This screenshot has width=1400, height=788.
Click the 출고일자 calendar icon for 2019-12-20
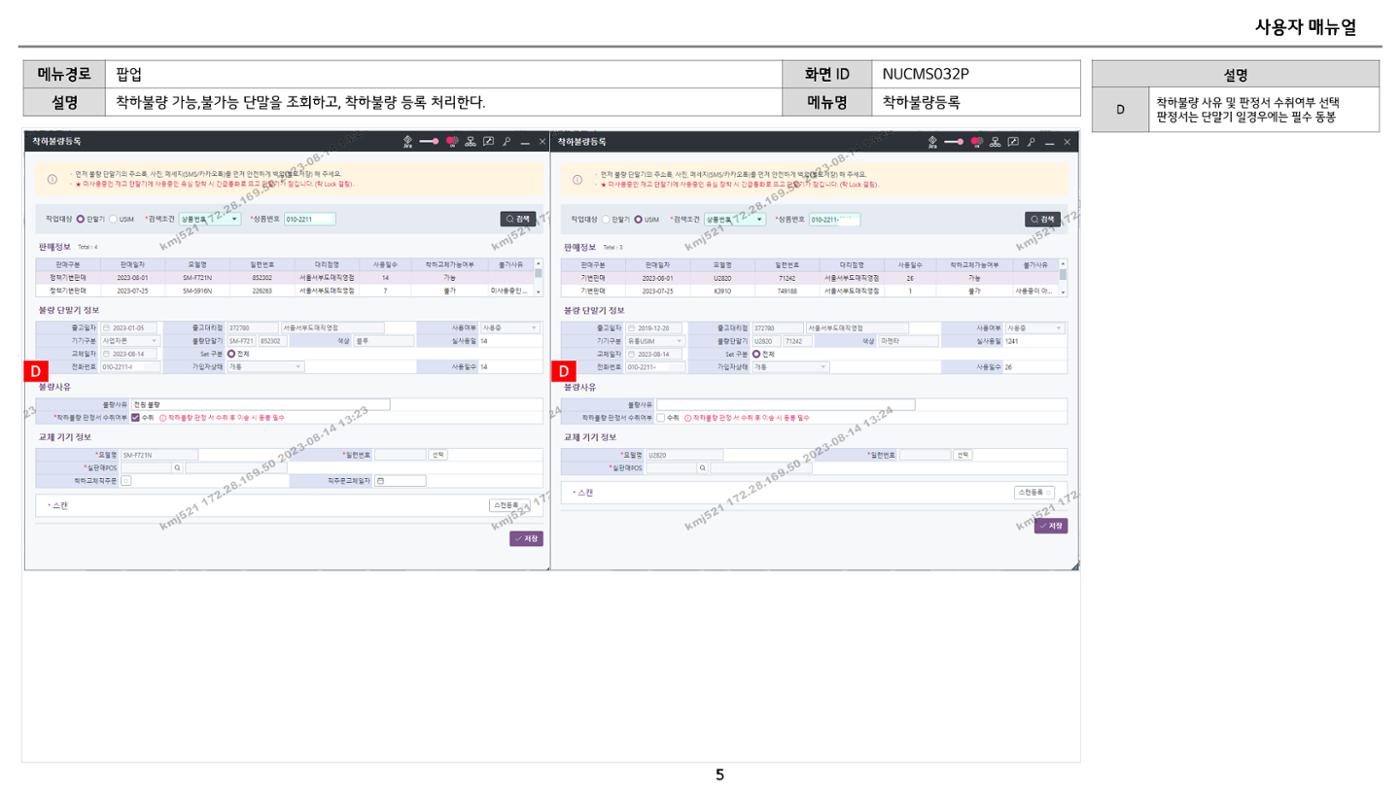click(x=632, y=328)
